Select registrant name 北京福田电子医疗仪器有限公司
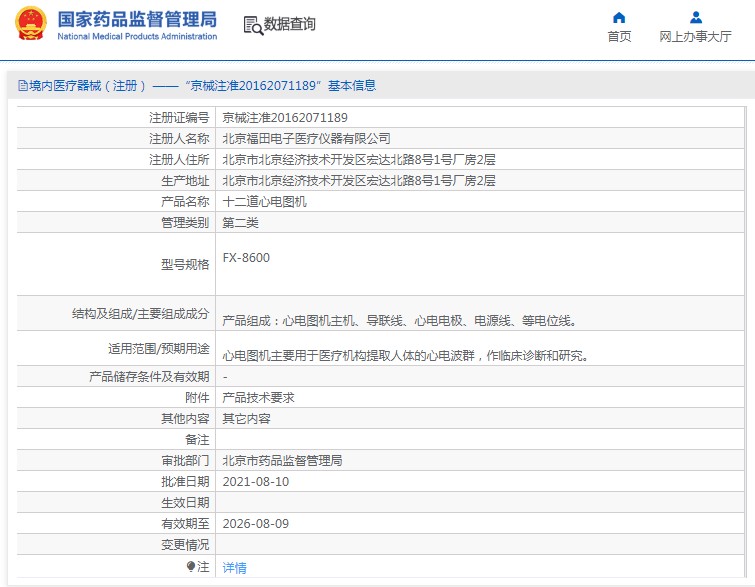This screenshot has width=755, height=587. pyautogui.click(x=306, y=139)
